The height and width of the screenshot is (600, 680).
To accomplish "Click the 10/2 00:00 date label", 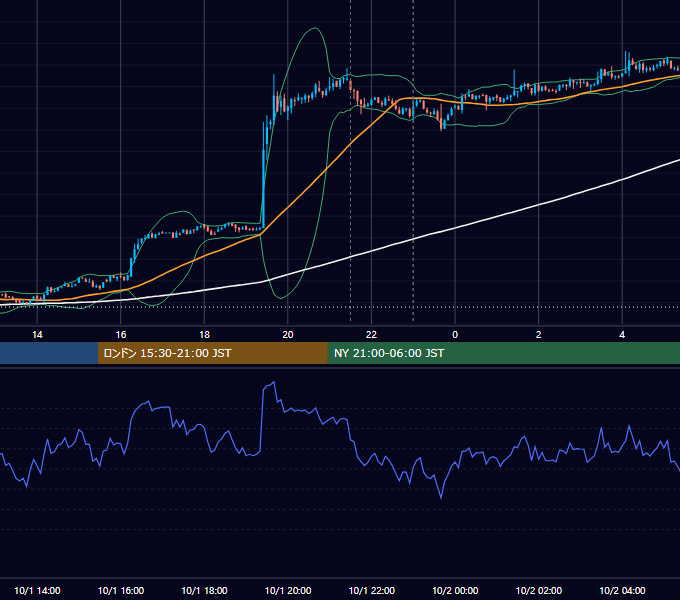I will coord(455,590).
